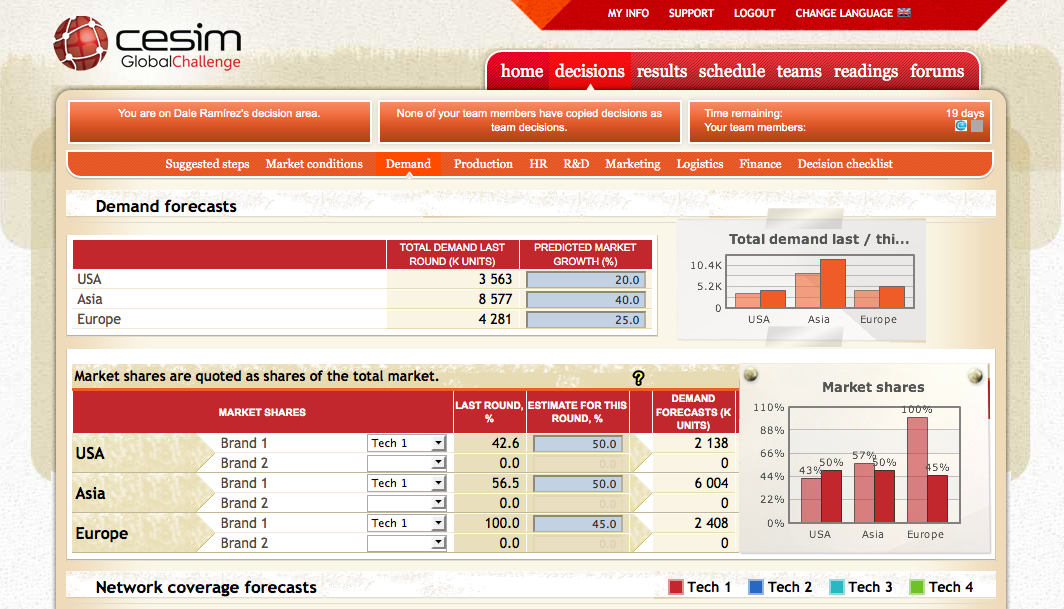Go to the Logistics section

coord(700,164)
